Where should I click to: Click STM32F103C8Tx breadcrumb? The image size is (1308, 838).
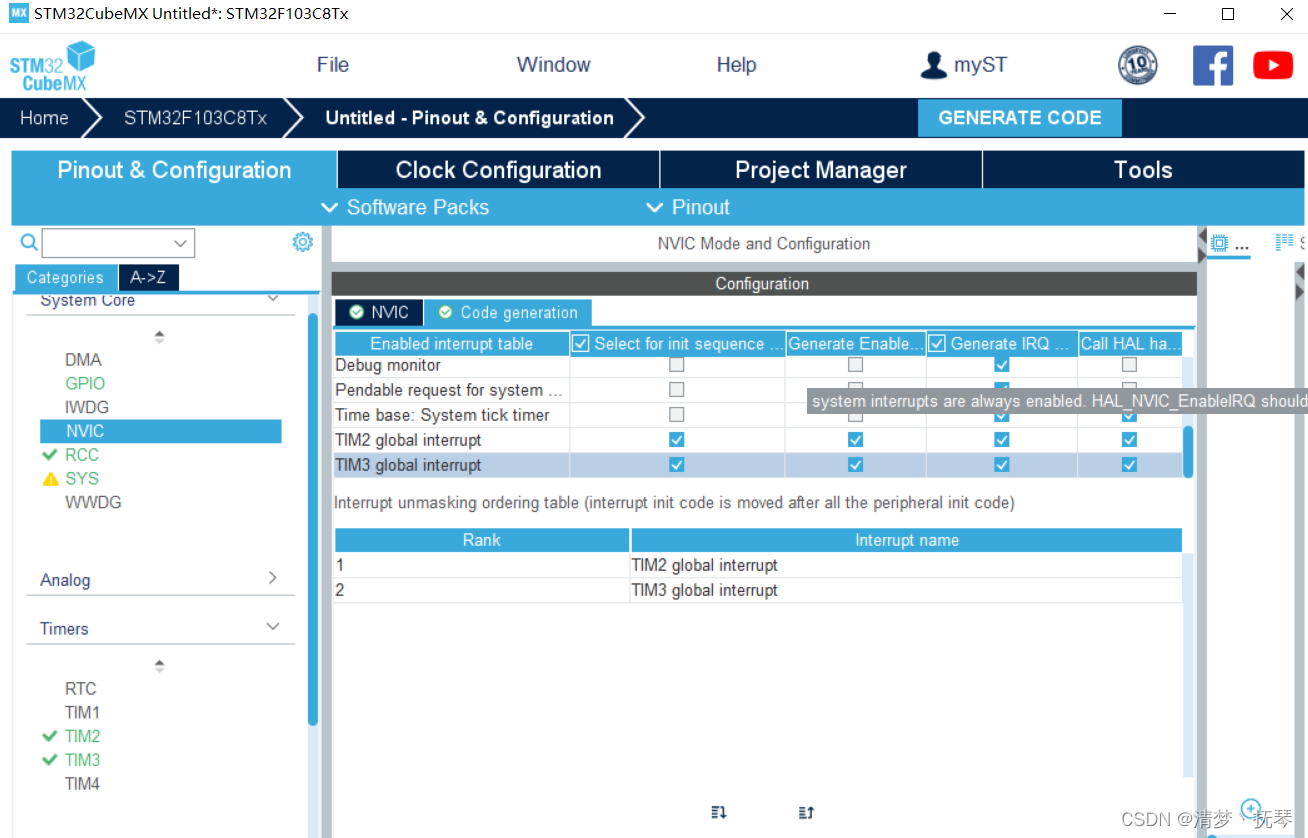[195, 118]
